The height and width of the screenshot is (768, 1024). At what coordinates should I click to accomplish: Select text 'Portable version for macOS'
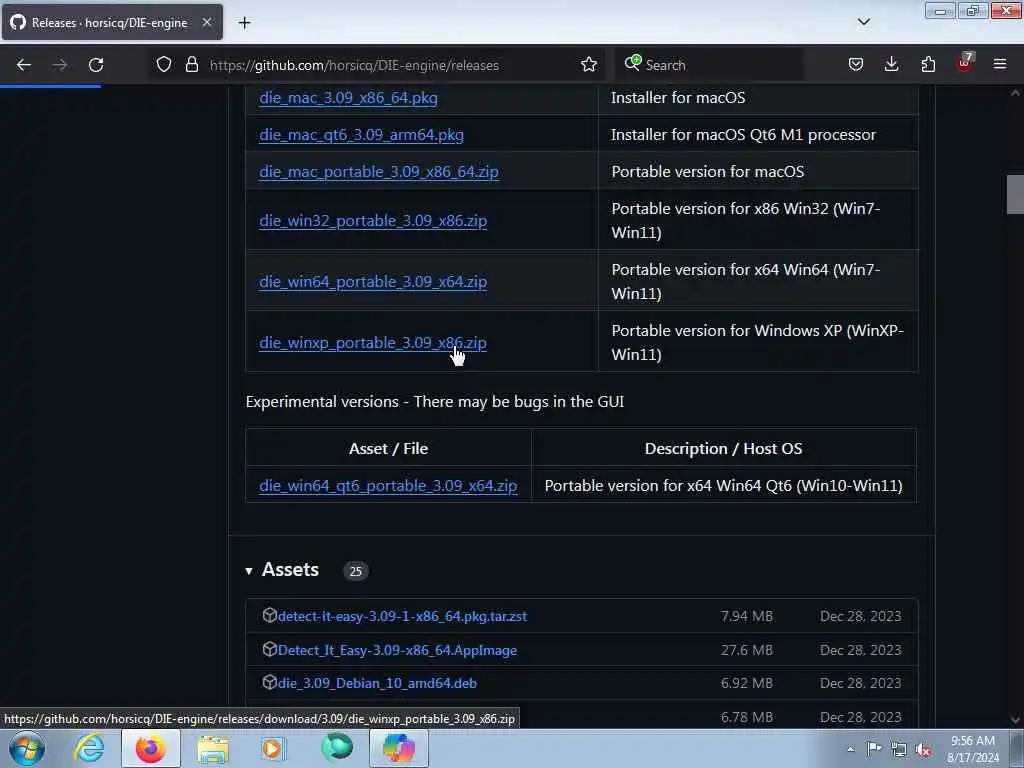[707, 172]
